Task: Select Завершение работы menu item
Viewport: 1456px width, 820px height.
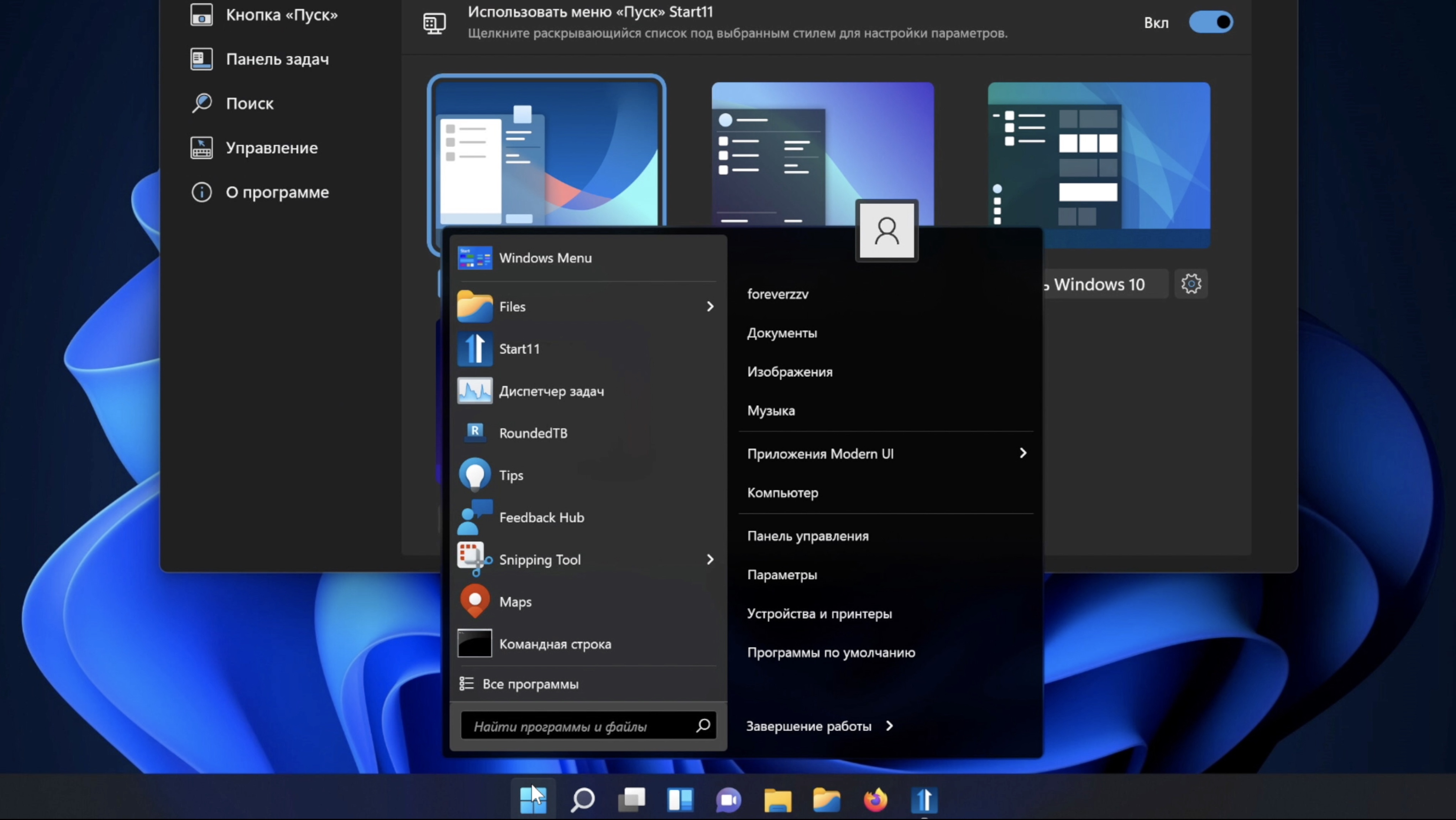Action: coord(808,725)
